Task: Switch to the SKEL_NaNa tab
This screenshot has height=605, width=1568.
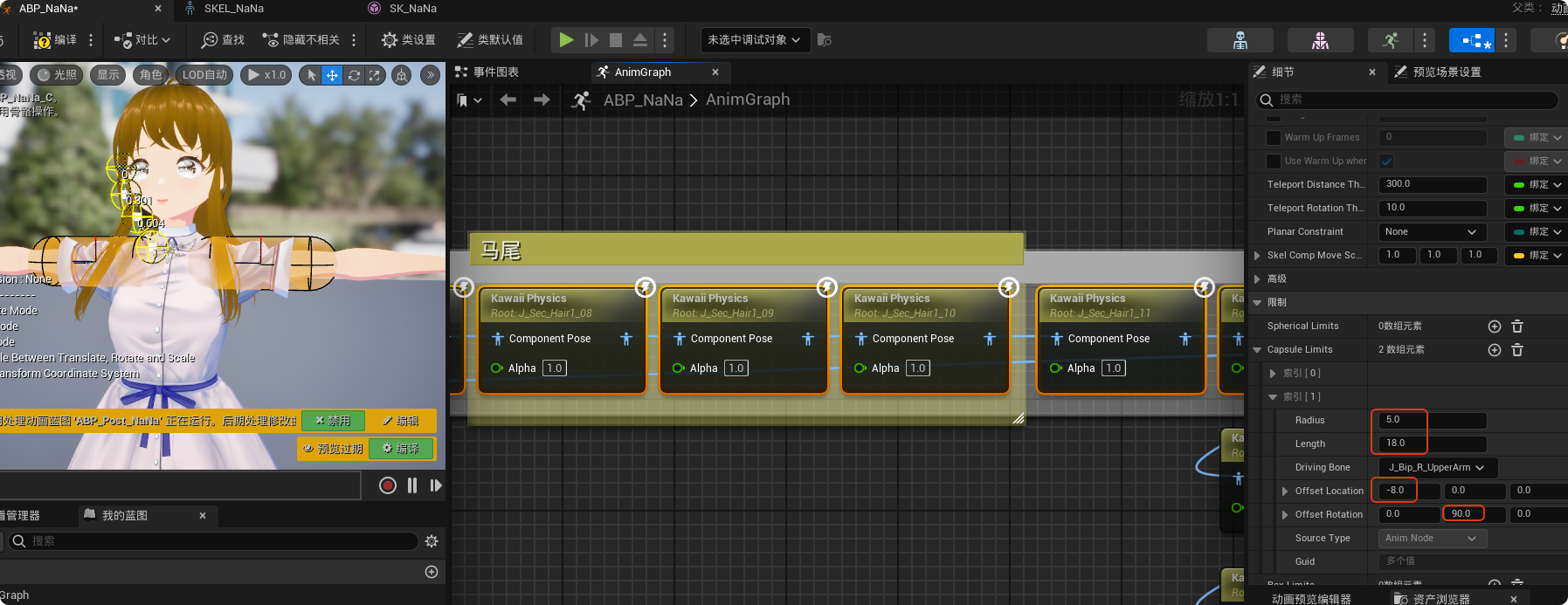Action: 234,9
